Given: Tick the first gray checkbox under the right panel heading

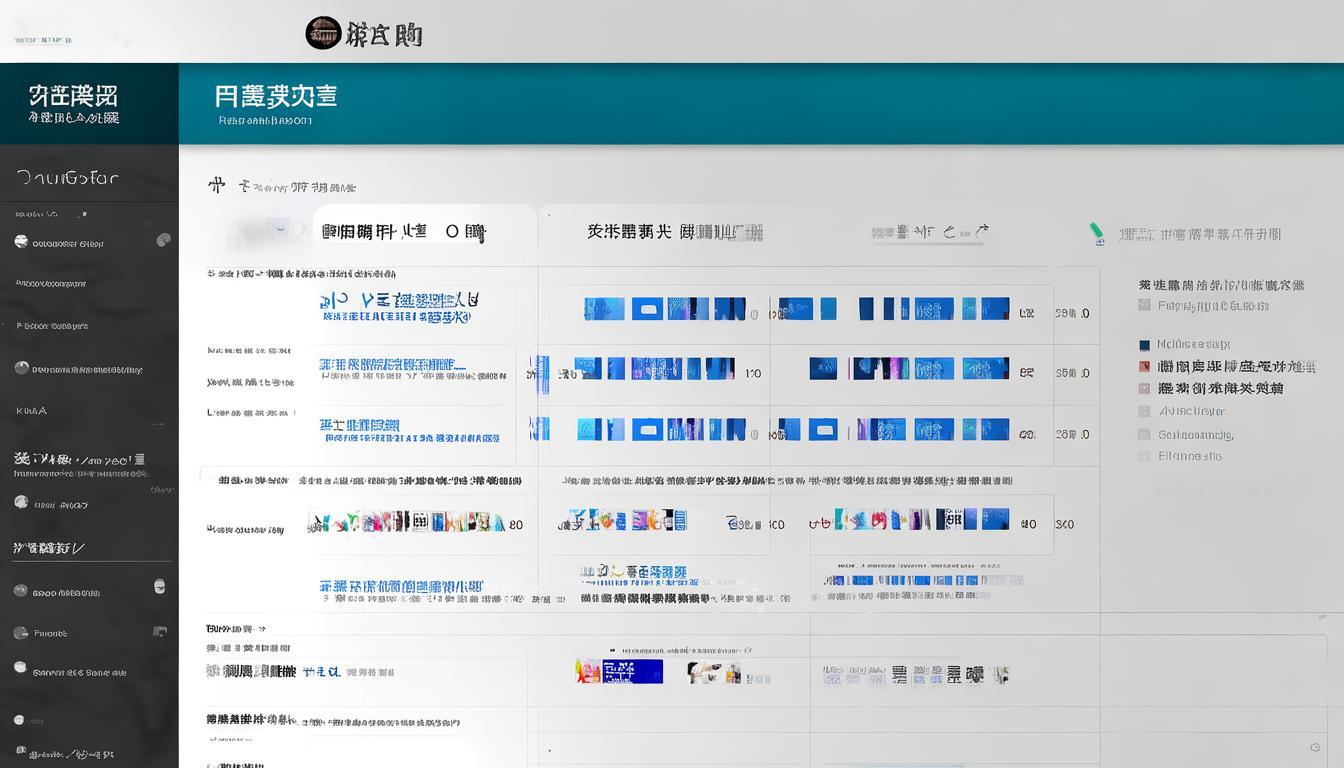Looking at the screenshot, I should pos(1144,305).
